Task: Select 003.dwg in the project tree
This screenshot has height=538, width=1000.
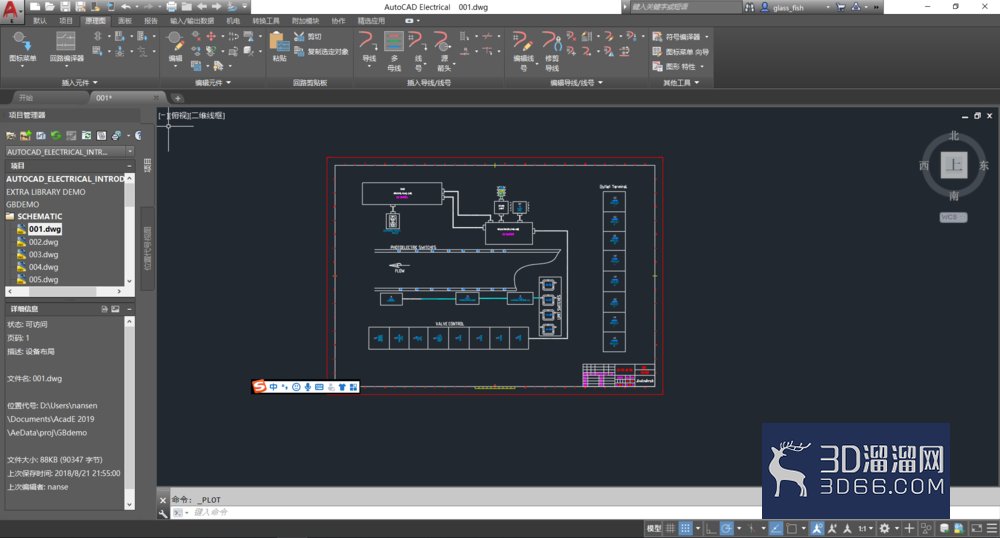Action: (43, 254)
